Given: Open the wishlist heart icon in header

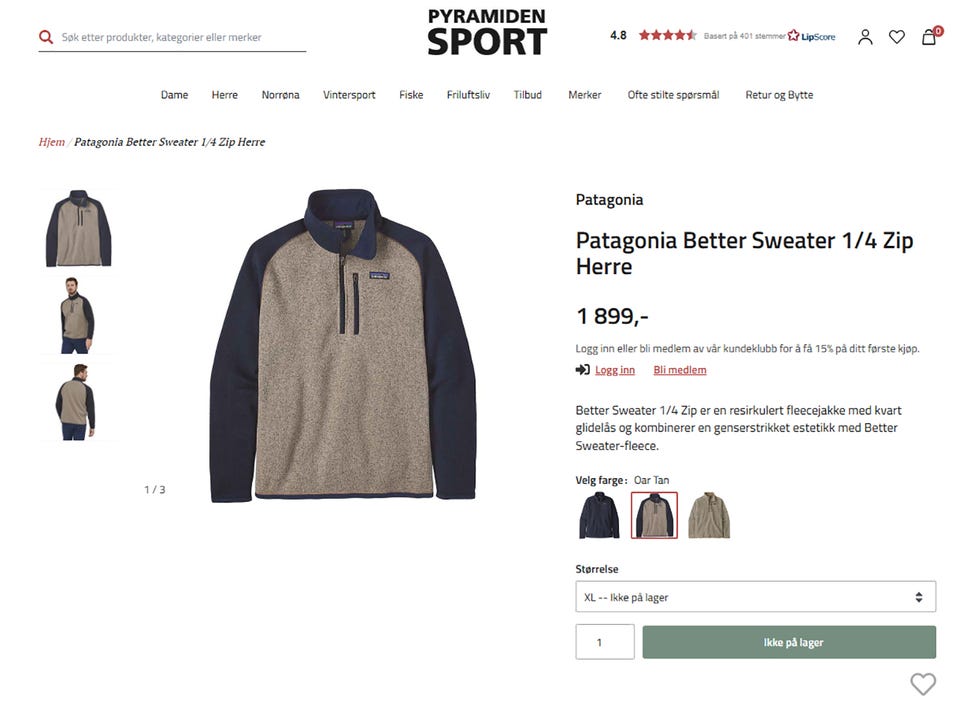Looking at the screenshot, I should pos(897,37).
